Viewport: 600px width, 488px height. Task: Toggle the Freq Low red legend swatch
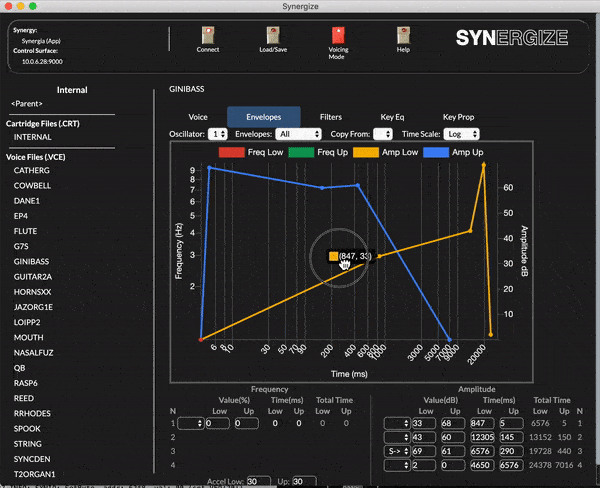click(x=232, y=152)
